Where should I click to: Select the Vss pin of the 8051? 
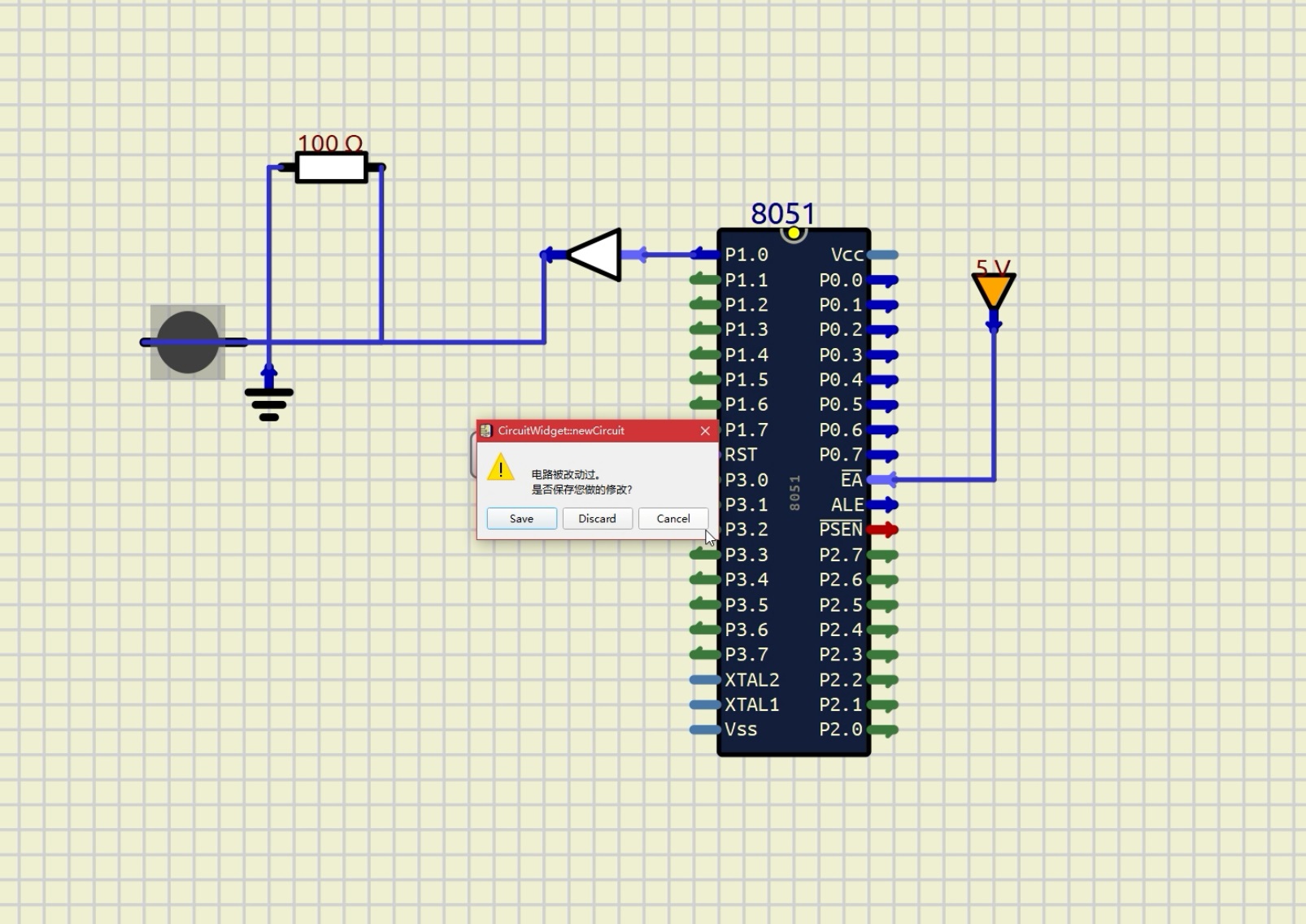pyautogui.click(x=704, y=730)
